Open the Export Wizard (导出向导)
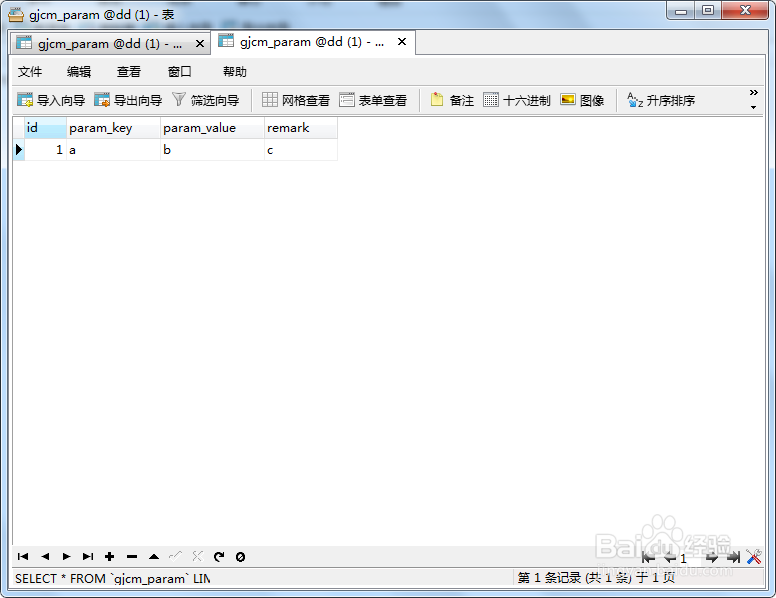Image resolution: width=776 pixels, height=598 pixels. coord(128,100)
